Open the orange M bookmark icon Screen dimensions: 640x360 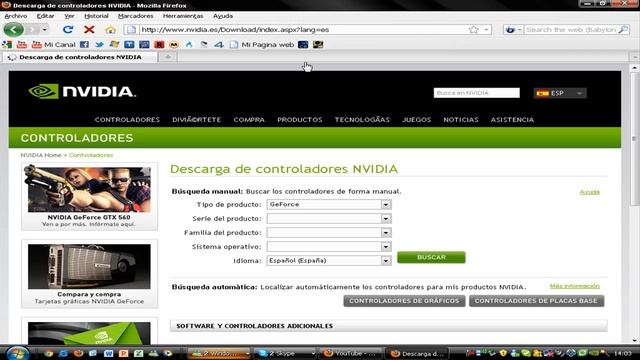[x=174, y=44]
